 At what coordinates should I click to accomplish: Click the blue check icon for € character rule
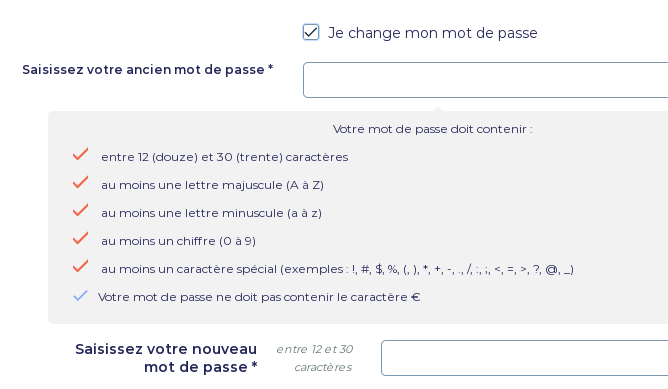click(x=81, y=296)
